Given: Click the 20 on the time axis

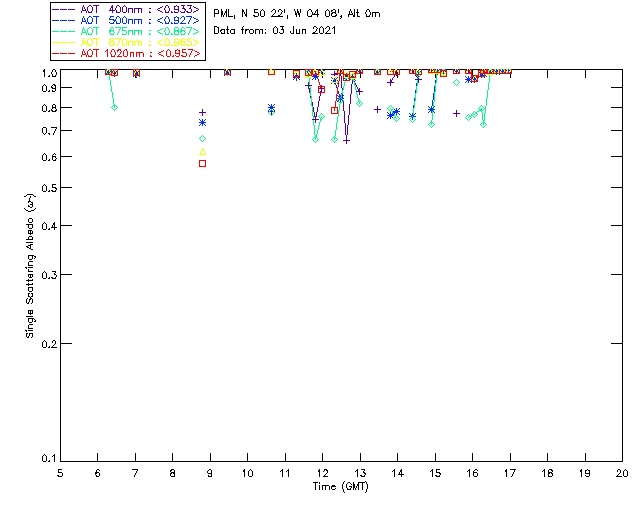Looking at the screenshot, I should (622, 473).
